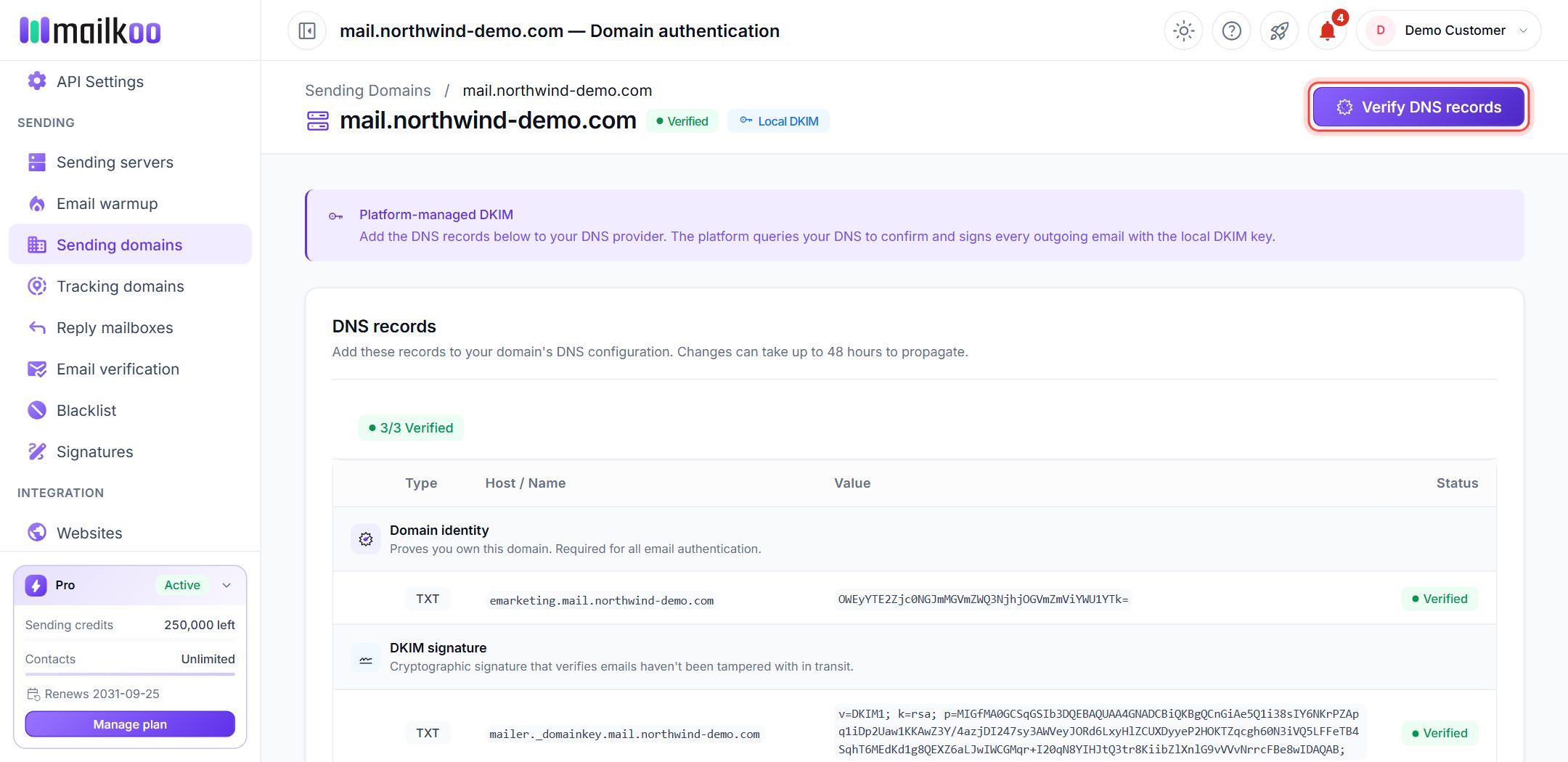Click the Local DKIM badge

[x=779, y=121]
